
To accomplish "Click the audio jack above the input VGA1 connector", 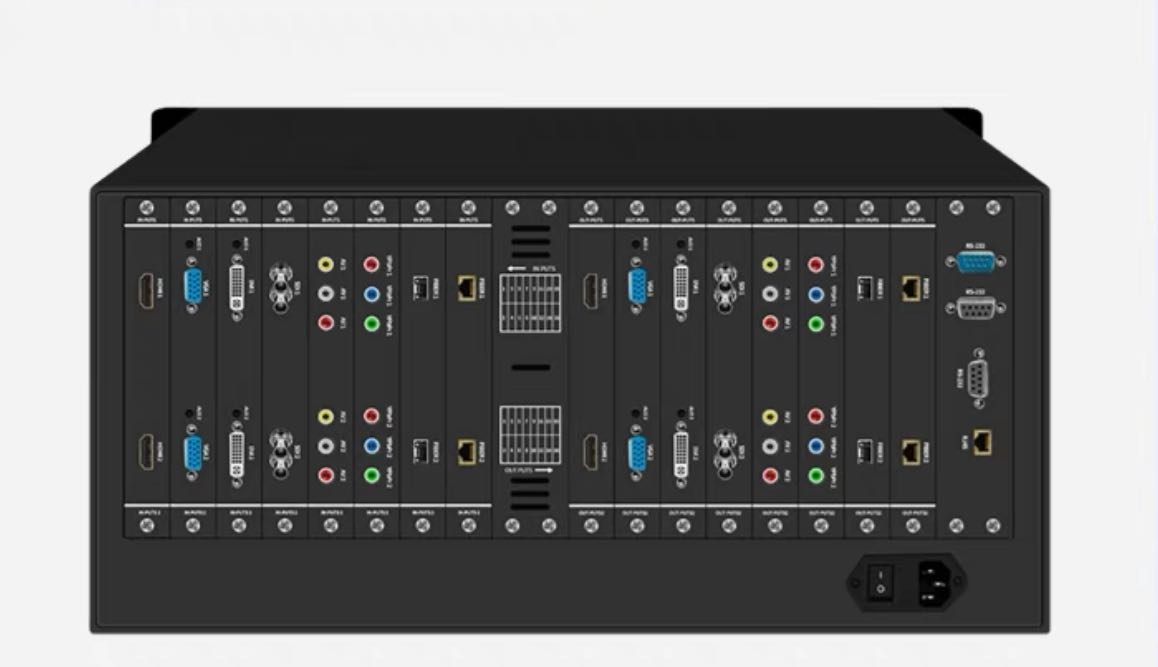I will [x=190, y=244].
